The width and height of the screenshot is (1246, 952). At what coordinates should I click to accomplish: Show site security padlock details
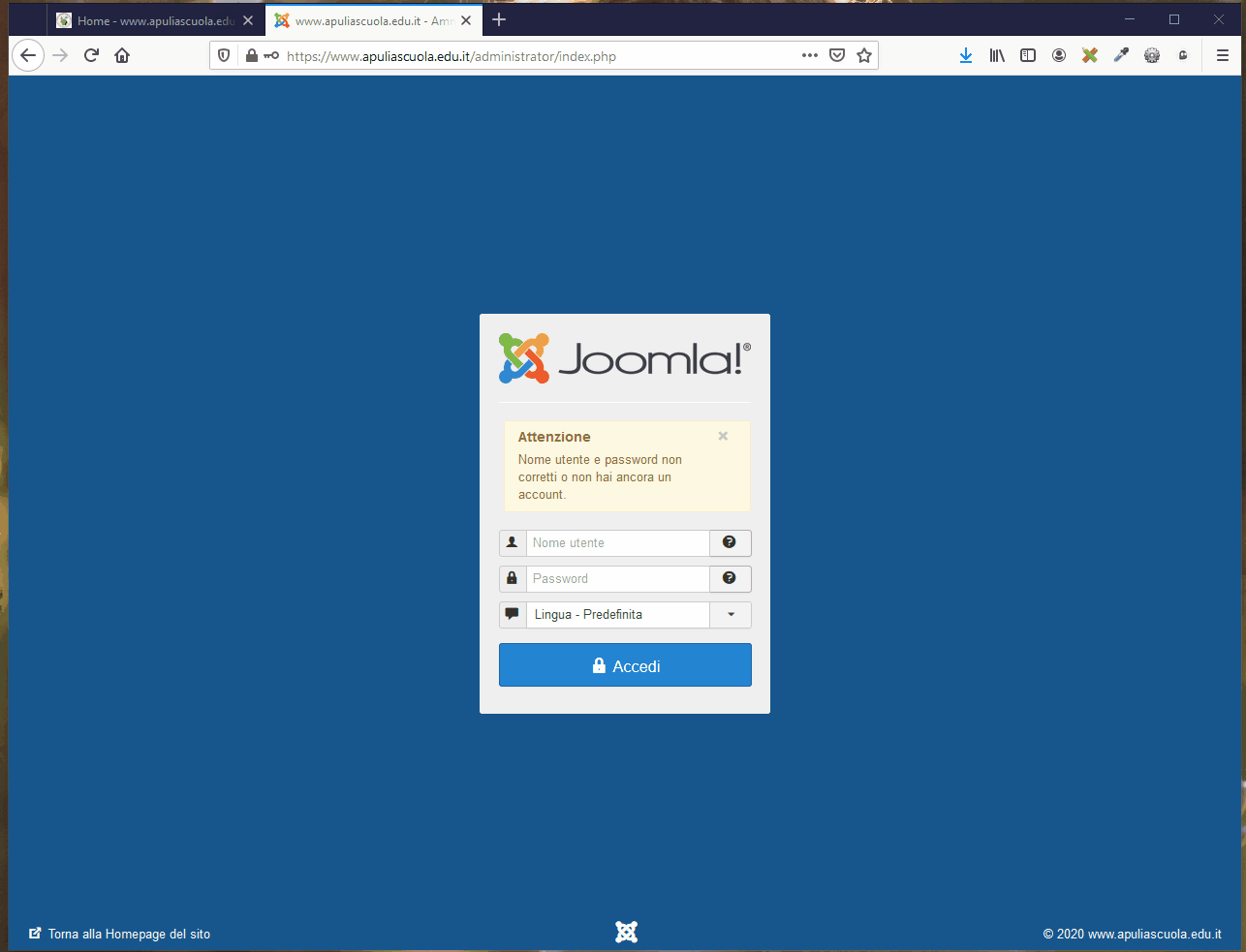point(252,56)
